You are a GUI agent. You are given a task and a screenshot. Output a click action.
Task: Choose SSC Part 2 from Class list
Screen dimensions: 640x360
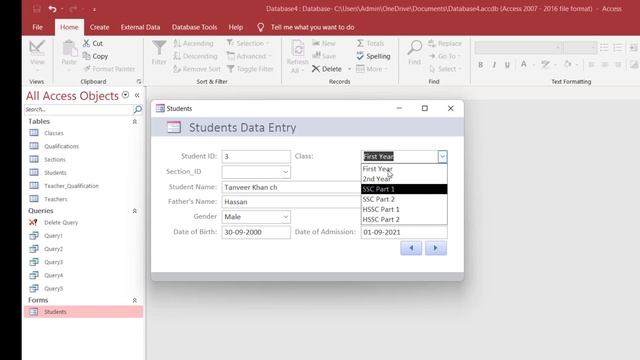click(404, 199)
